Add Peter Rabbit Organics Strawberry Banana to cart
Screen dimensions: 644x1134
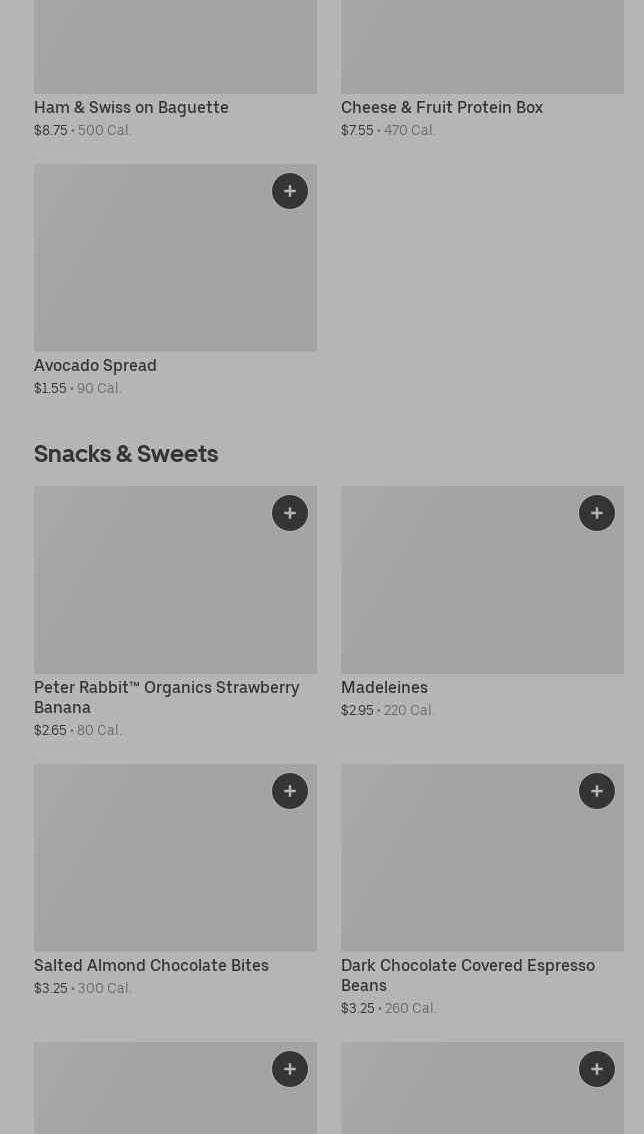290,513
